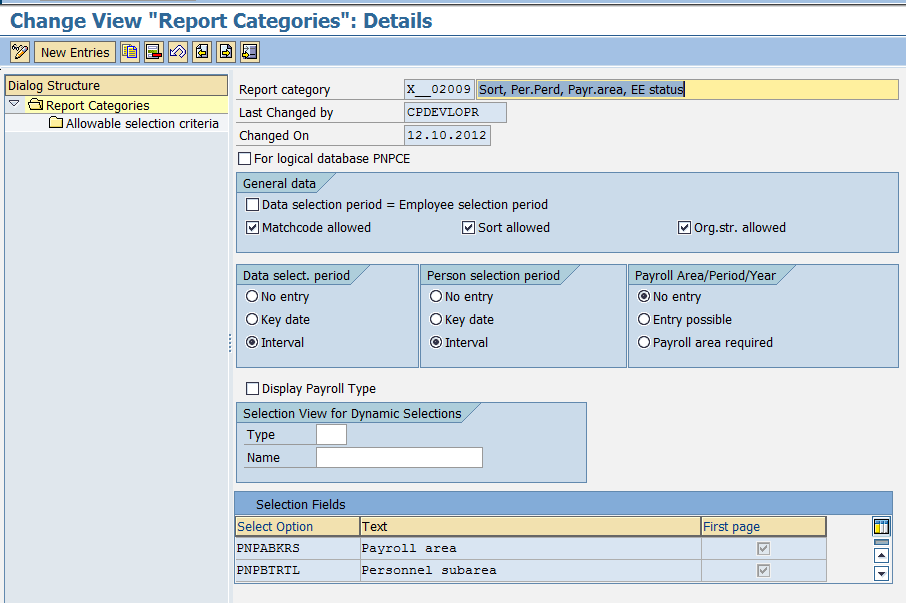Select Key date under Person selection period
This screenshot has height=603, width=906.
(x=436, y=319)
